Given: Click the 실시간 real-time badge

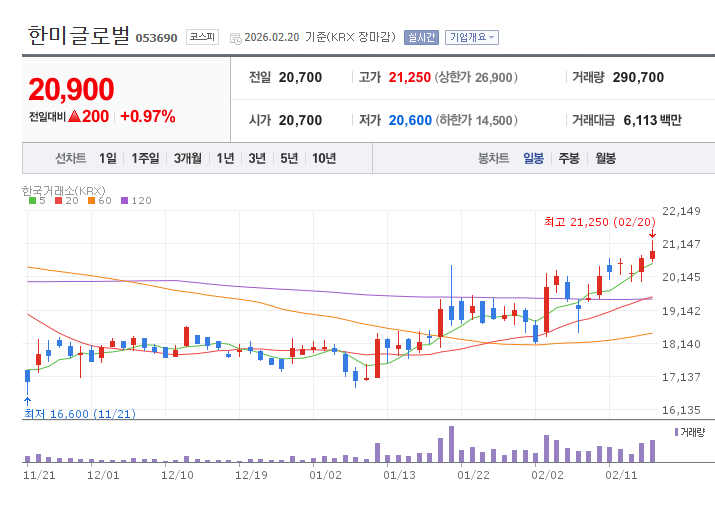Looking at the screenshot, I should (421, 37).
